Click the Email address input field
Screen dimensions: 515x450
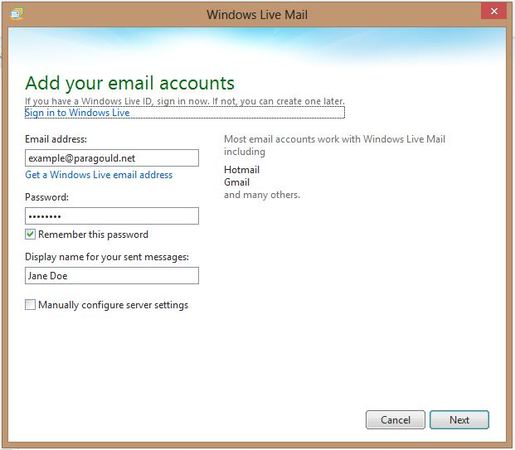(x=112, y=158)
